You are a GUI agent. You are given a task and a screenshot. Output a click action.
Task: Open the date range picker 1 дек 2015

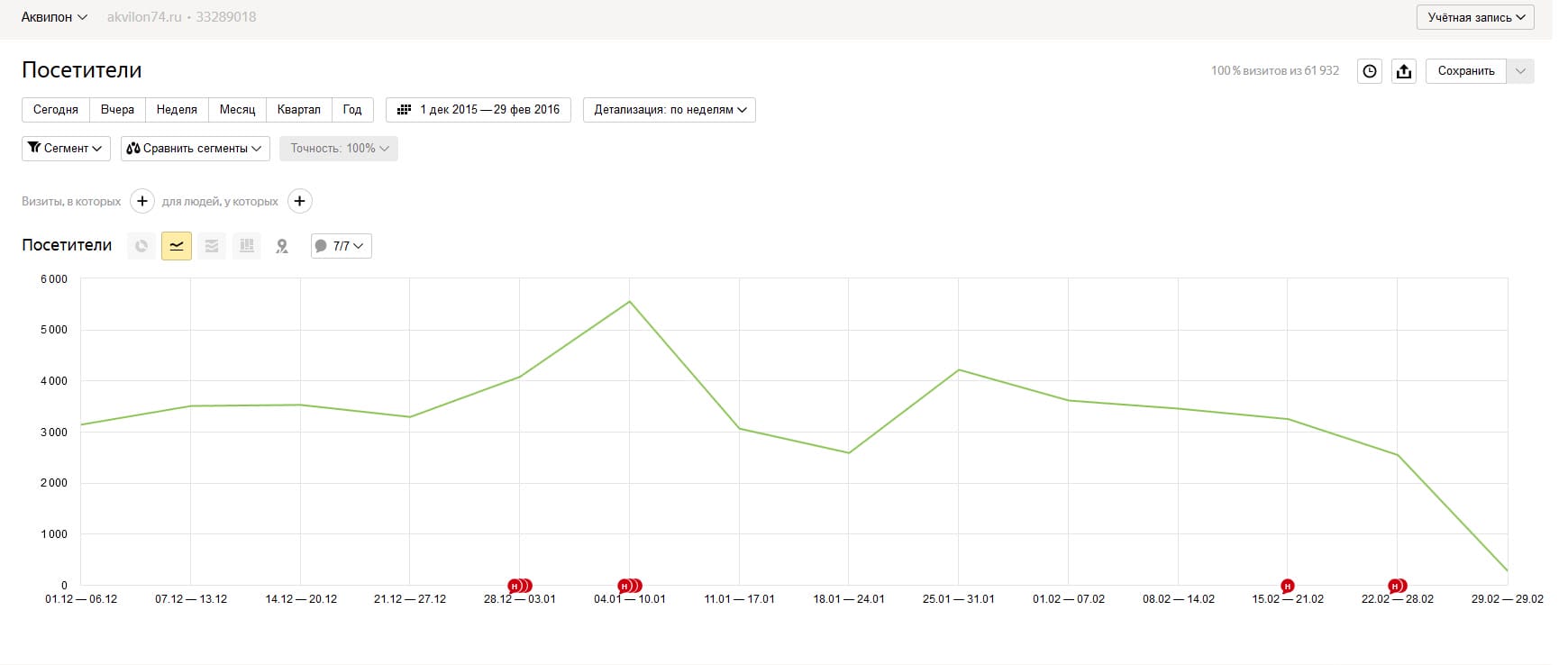pyautogui.click(x=479, y=110)
